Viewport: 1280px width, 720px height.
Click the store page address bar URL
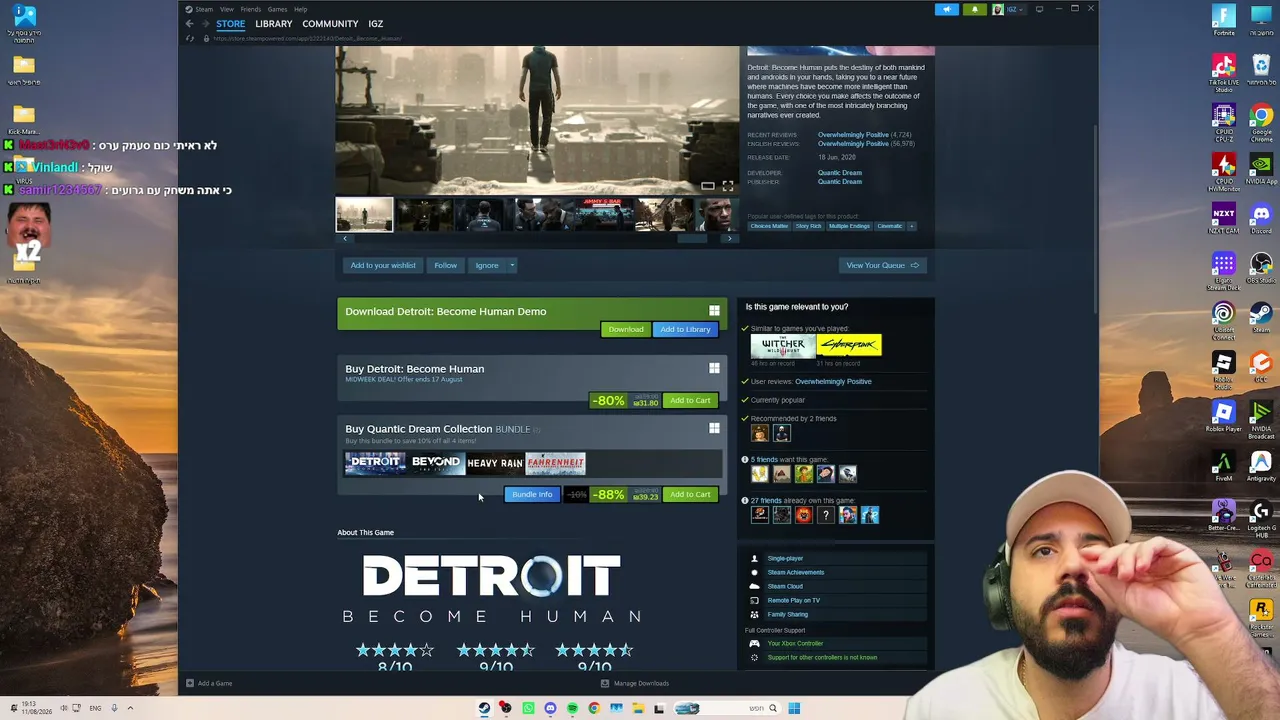point(307,39)
